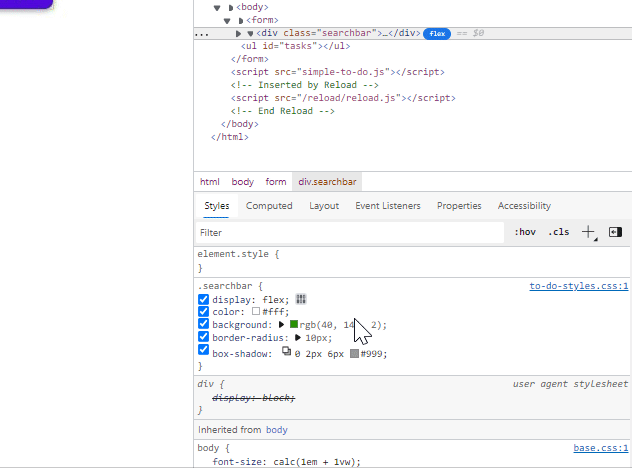
Task: Select the script simple-to-do.js element row
Action: pos(338,72)
